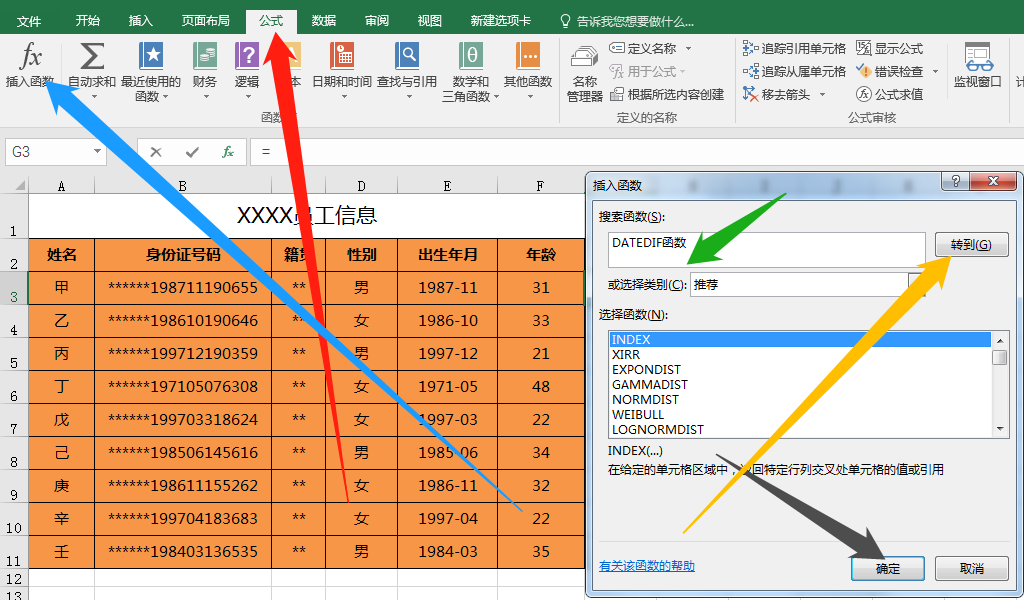
Task: Select cell with ID ******198711190655
Action: (x=183, y=288)
